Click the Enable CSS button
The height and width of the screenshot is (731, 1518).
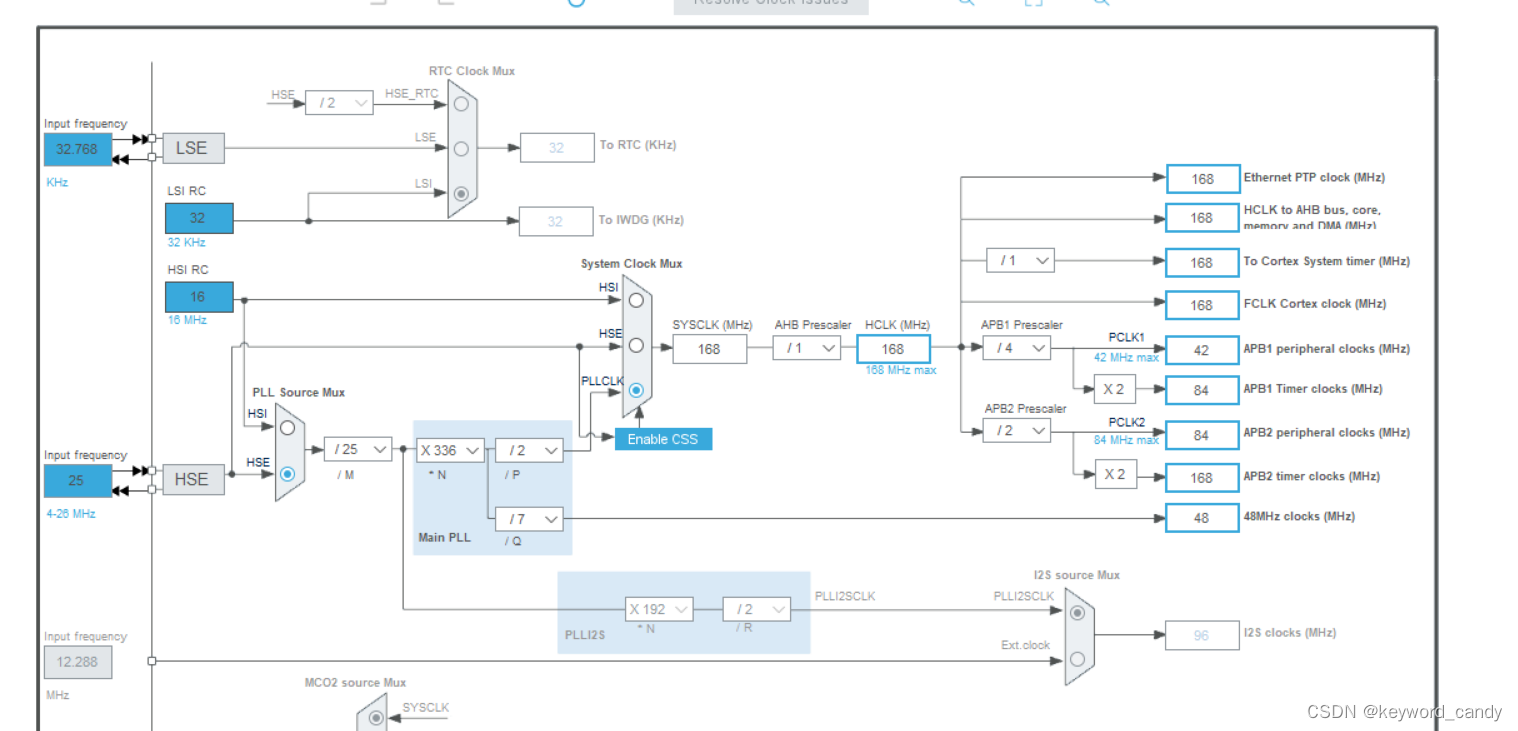664,439
